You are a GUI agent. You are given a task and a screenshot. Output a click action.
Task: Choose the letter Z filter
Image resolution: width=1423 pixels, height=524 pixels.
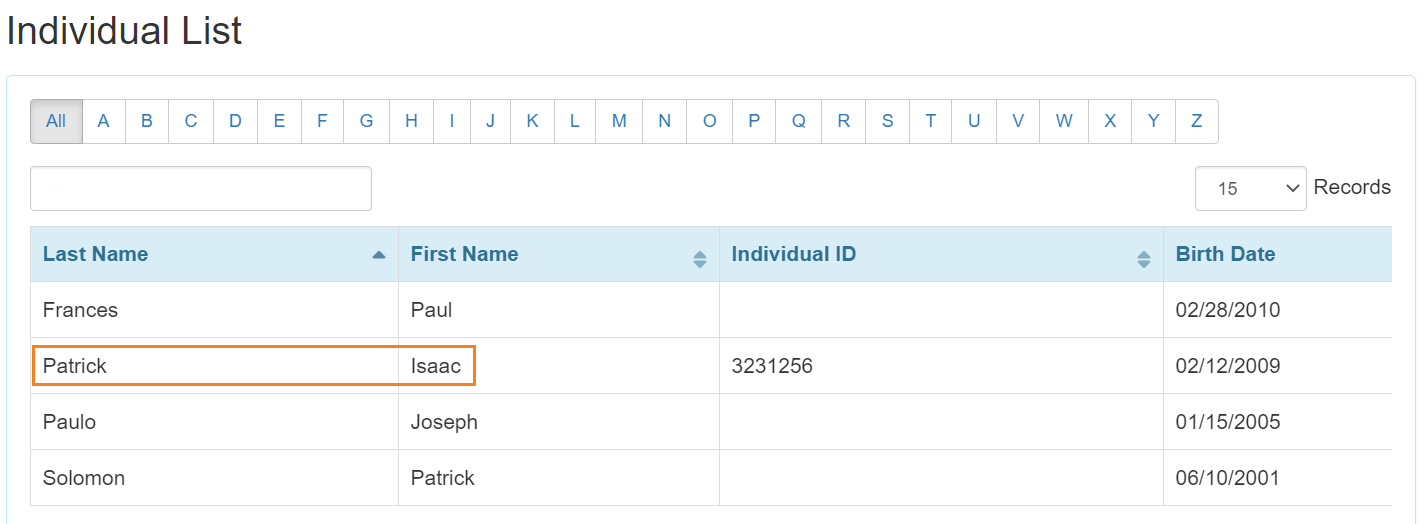tap(1196, 121)
